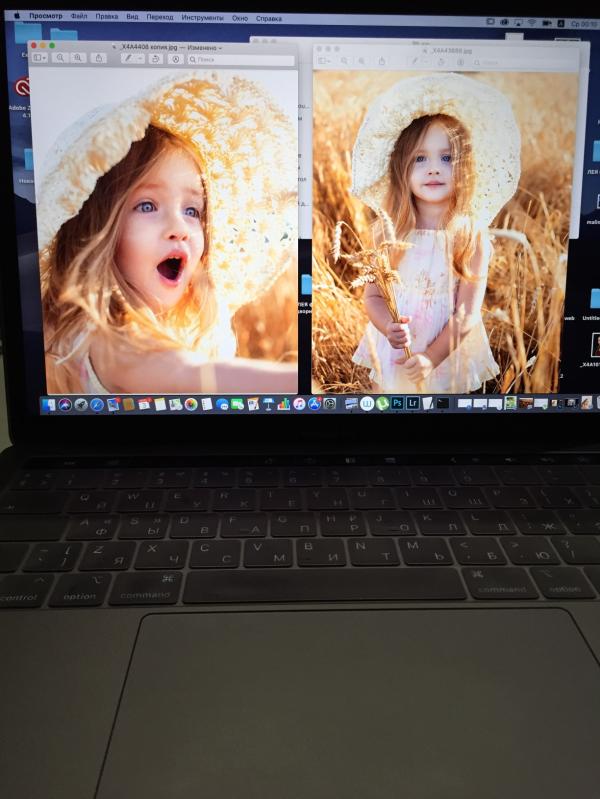Open sidebar view dropdown in right Preview window
The height and width of the screenshot is (799, 600).
(x=324, y=61)
